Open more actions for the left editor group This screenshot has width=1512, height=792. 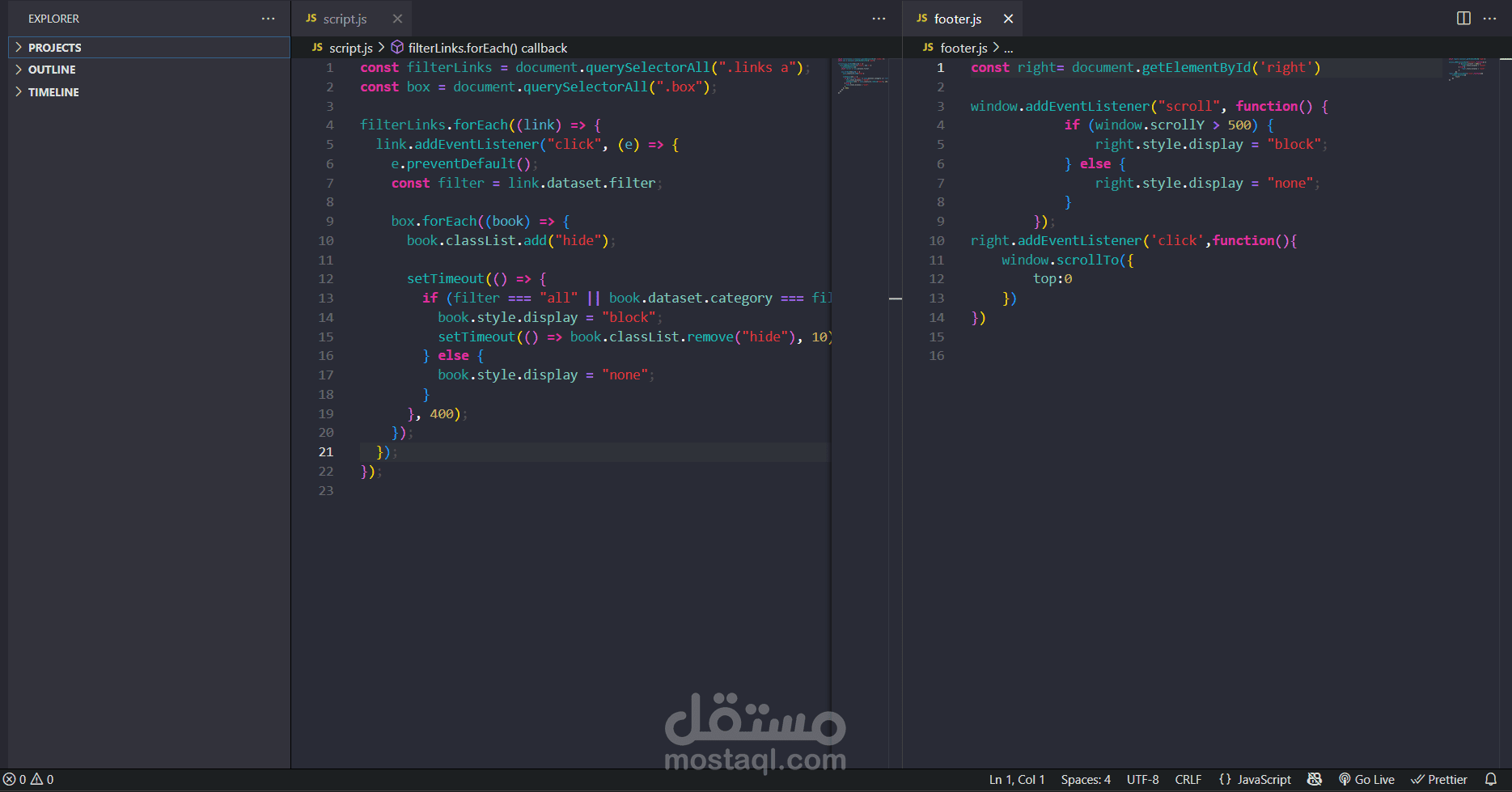[879, 19]
